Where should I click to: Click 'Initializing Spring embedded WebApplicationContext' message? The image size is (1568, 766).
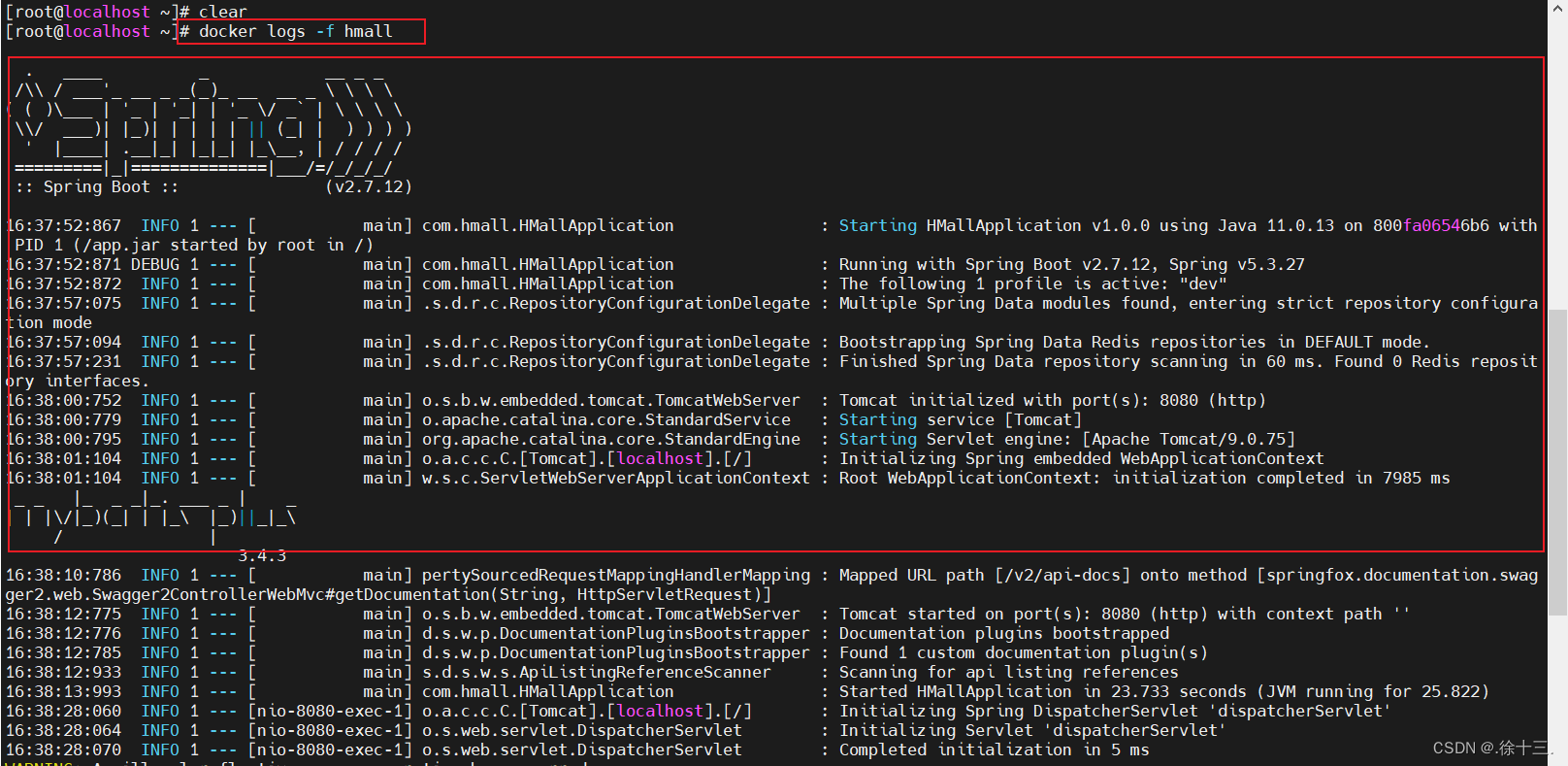point(1082,458)
